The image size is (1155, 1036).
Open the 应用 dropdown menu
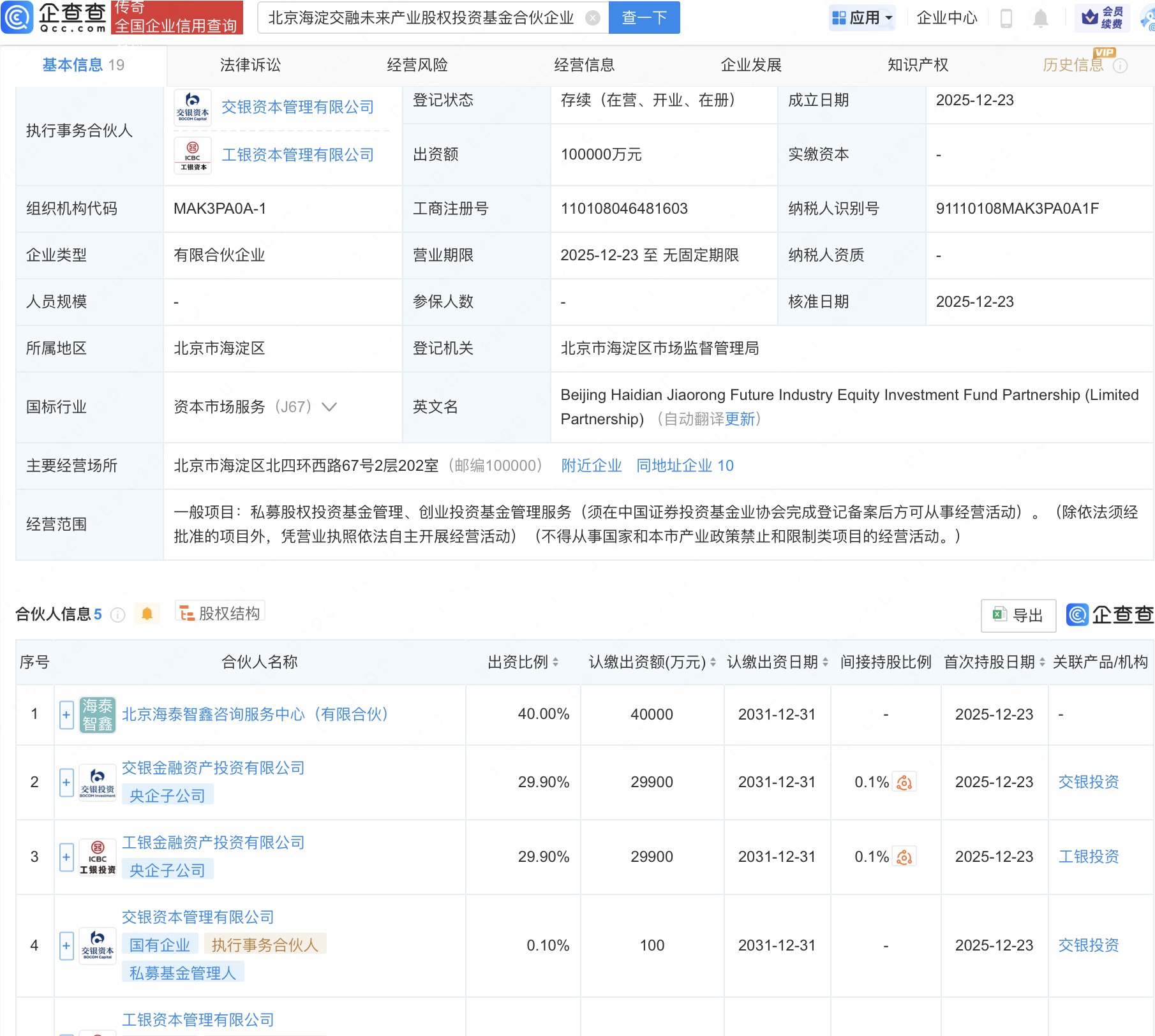pos(862,18)
